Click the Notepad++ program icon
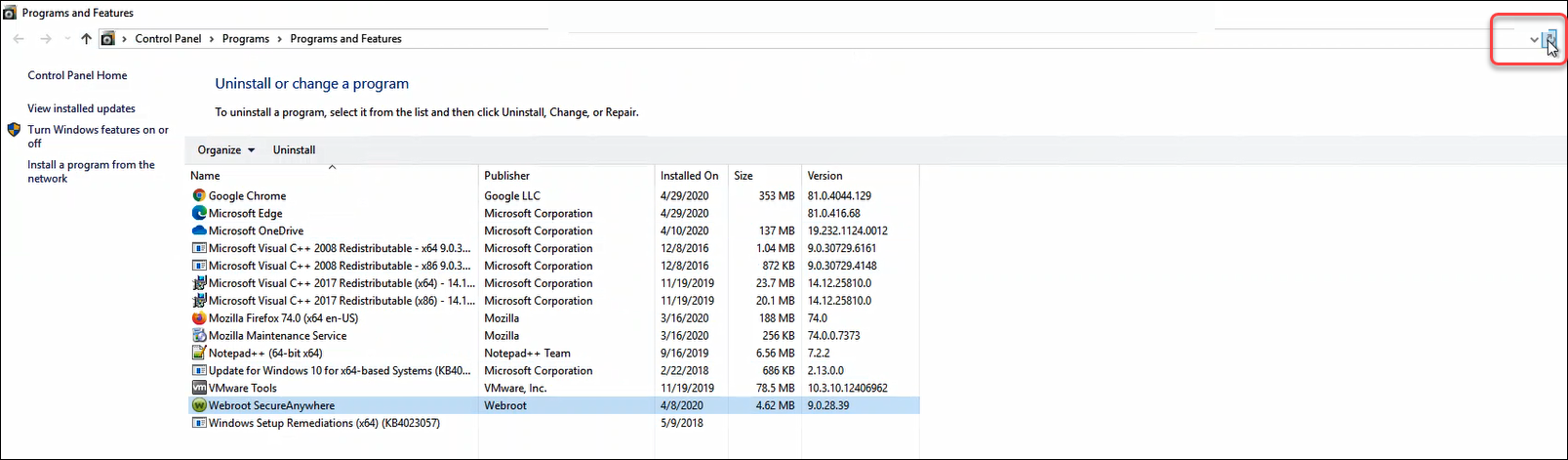1568x460 pixels. click(199, 353)
